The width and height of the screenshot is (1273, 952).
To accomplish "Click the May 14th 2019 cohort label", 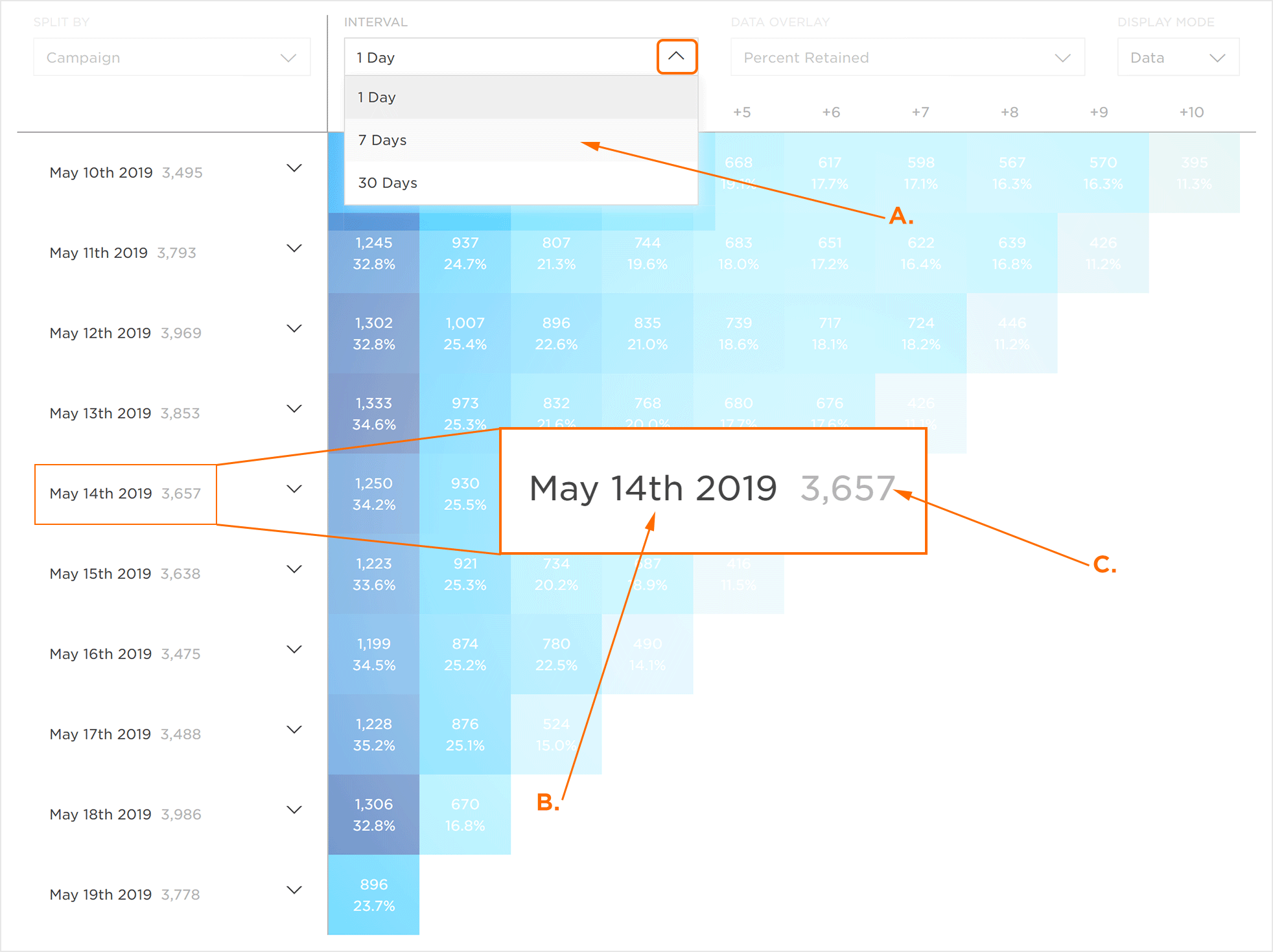I will click(100, 494).
